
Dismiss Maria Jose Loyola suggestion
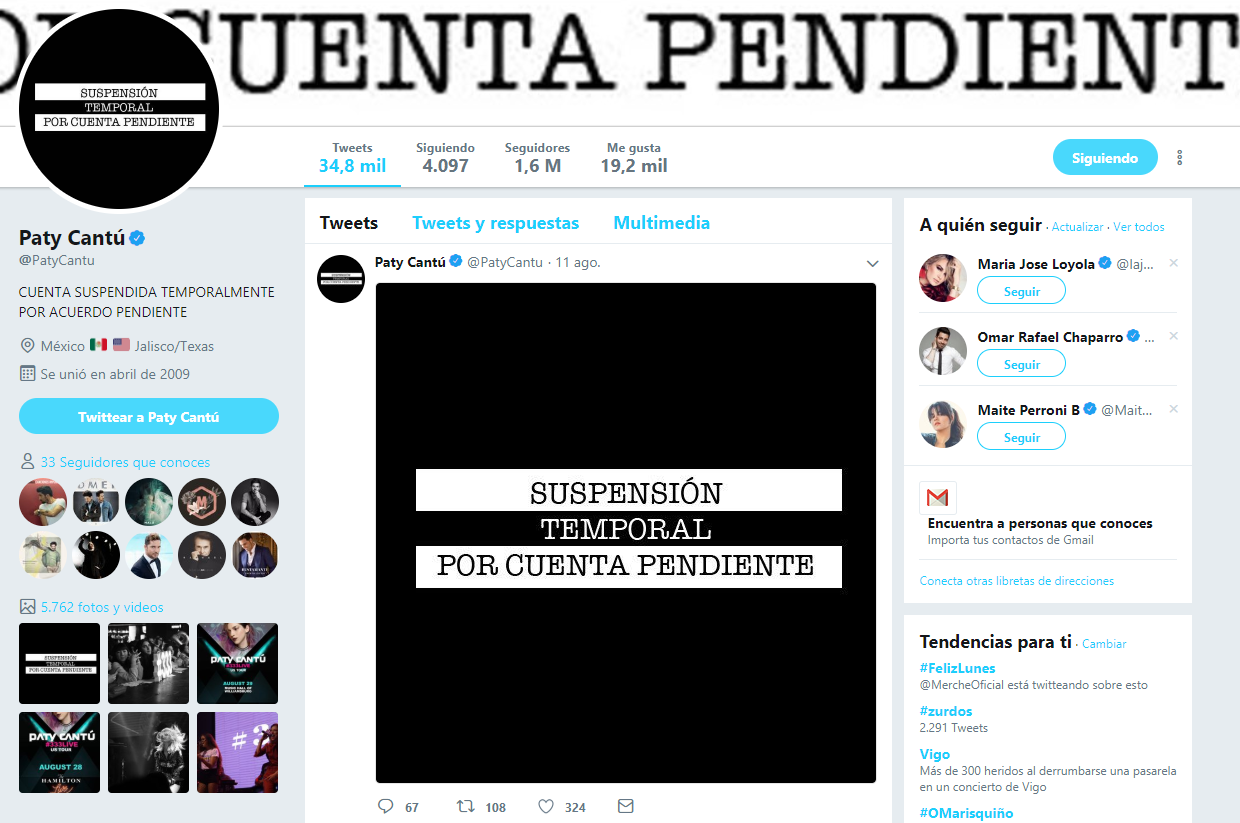1174,263
